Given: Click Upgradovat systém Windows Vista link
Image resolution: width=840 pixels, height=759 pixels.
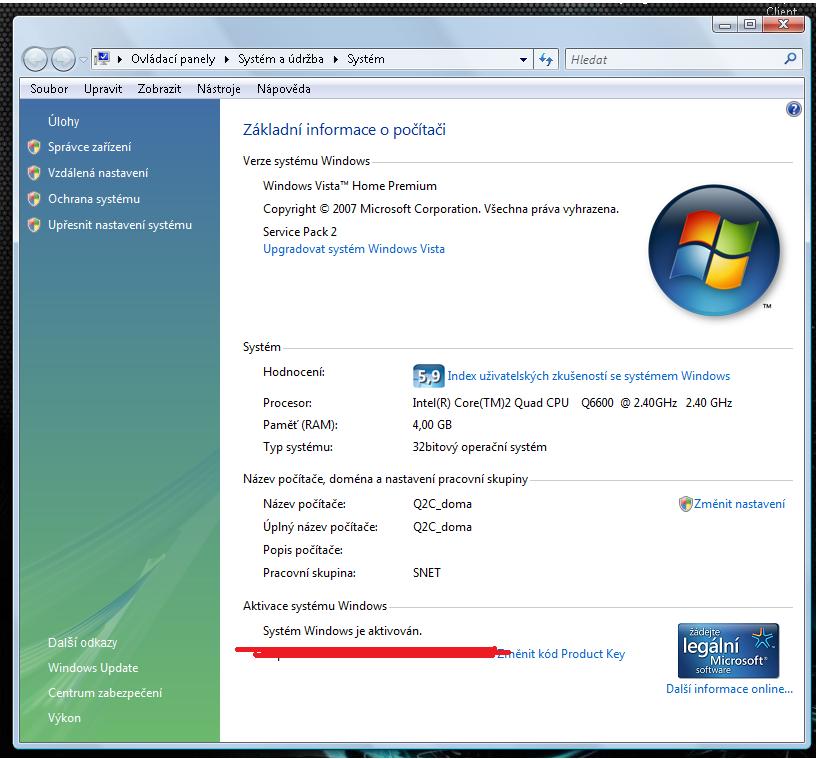Looking at the screenshot, I should click(x=353, y=249).
